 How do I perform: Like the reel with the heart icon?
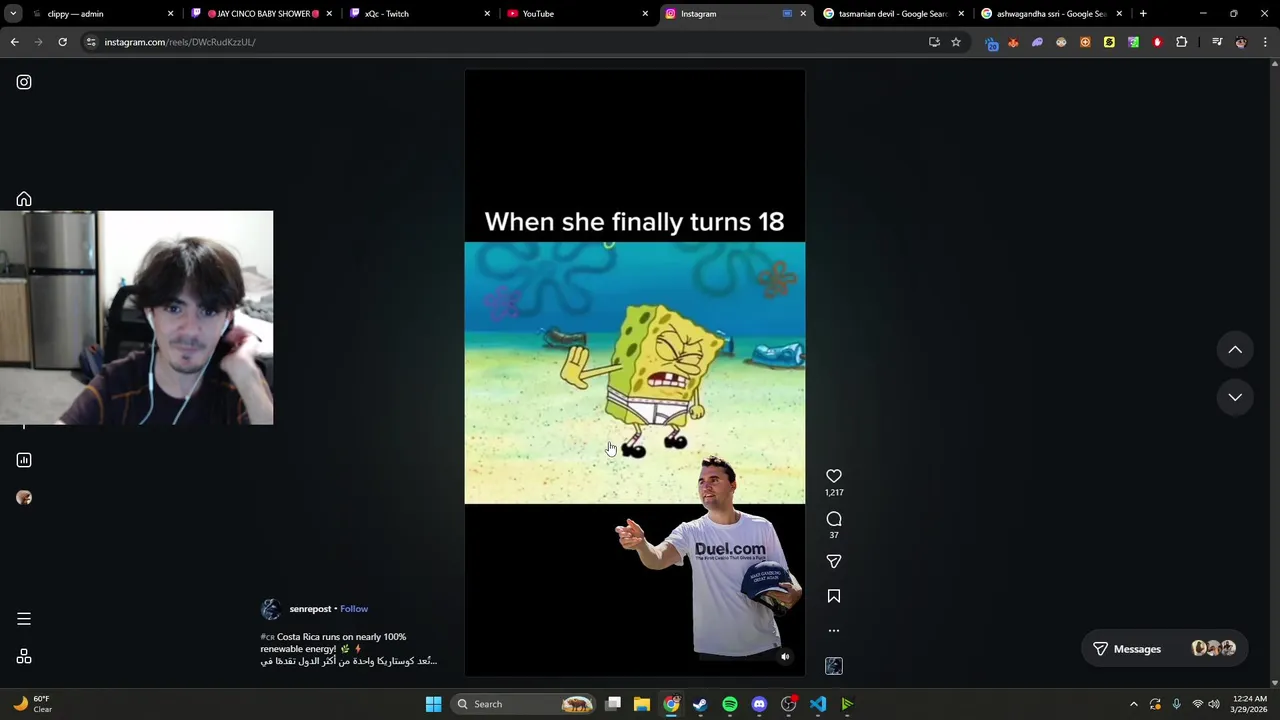coord(834,476)
